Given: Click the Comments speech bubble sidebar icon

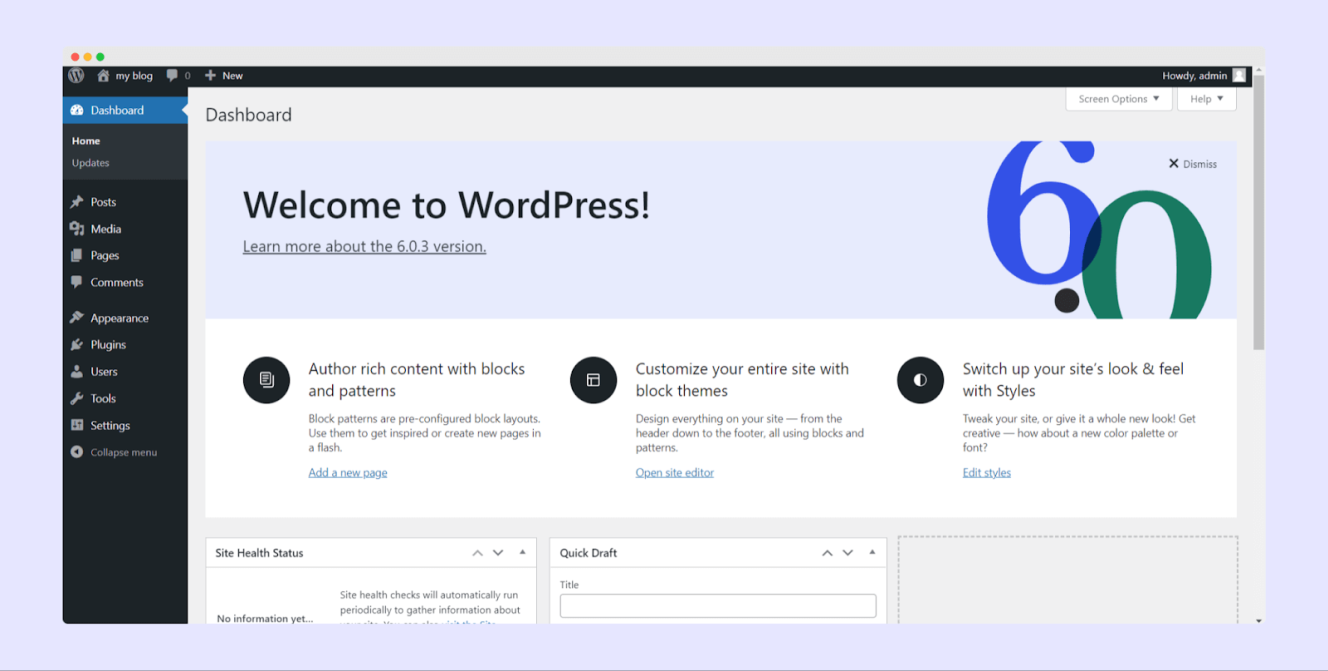Looking at the screenshot, I should (x=77, y=282).
